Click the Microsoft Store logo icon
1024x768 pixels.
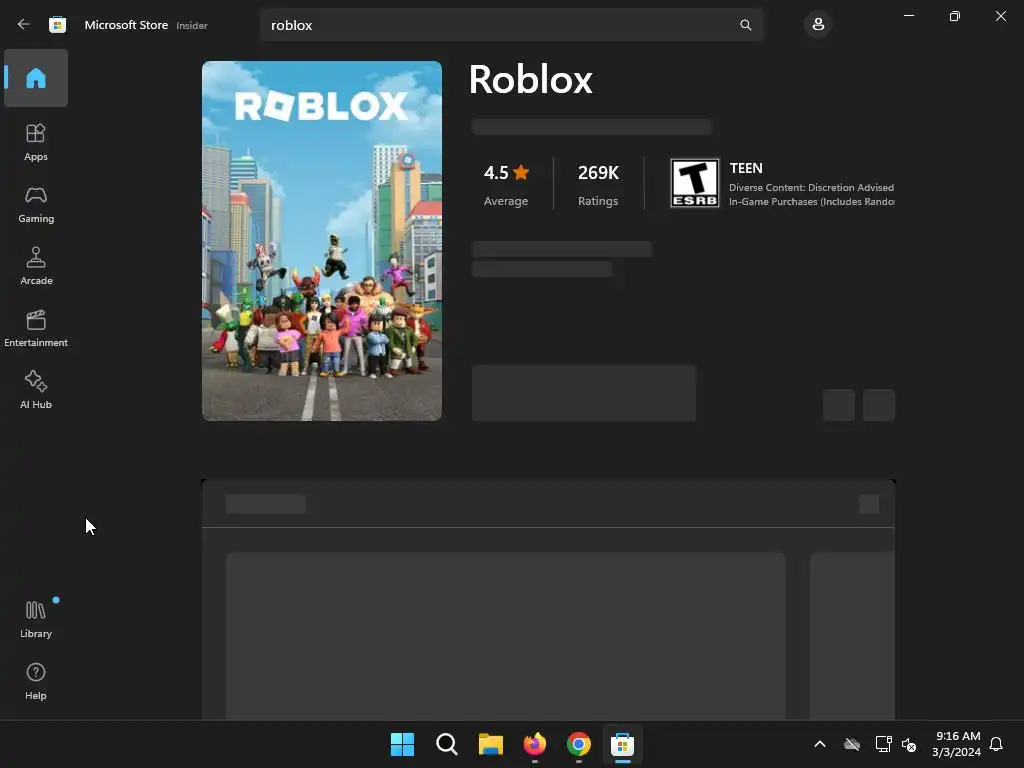coord(57,25)
